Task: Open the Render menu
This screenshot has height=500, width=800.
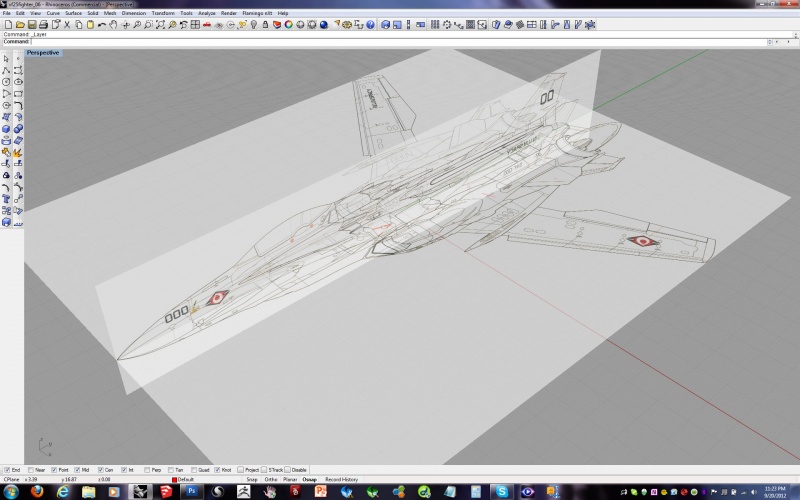Action: point(229,13)
